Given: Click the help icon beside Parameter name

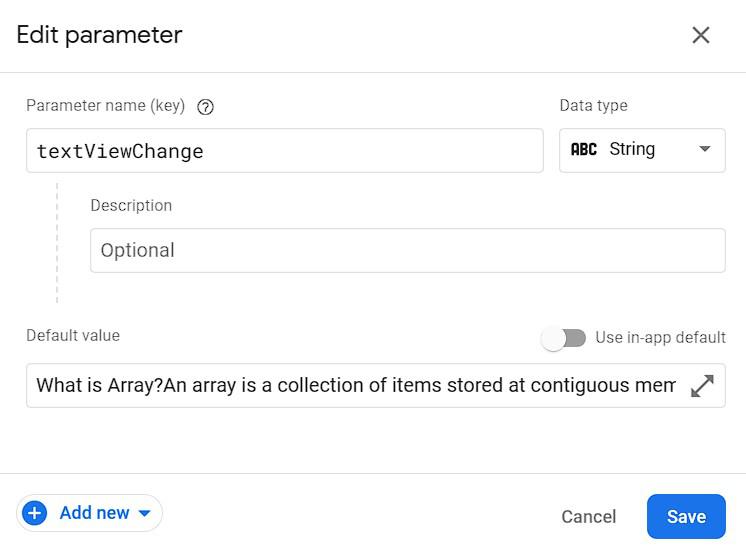Looking at the screenshot, I should click(x=206, y=107).
